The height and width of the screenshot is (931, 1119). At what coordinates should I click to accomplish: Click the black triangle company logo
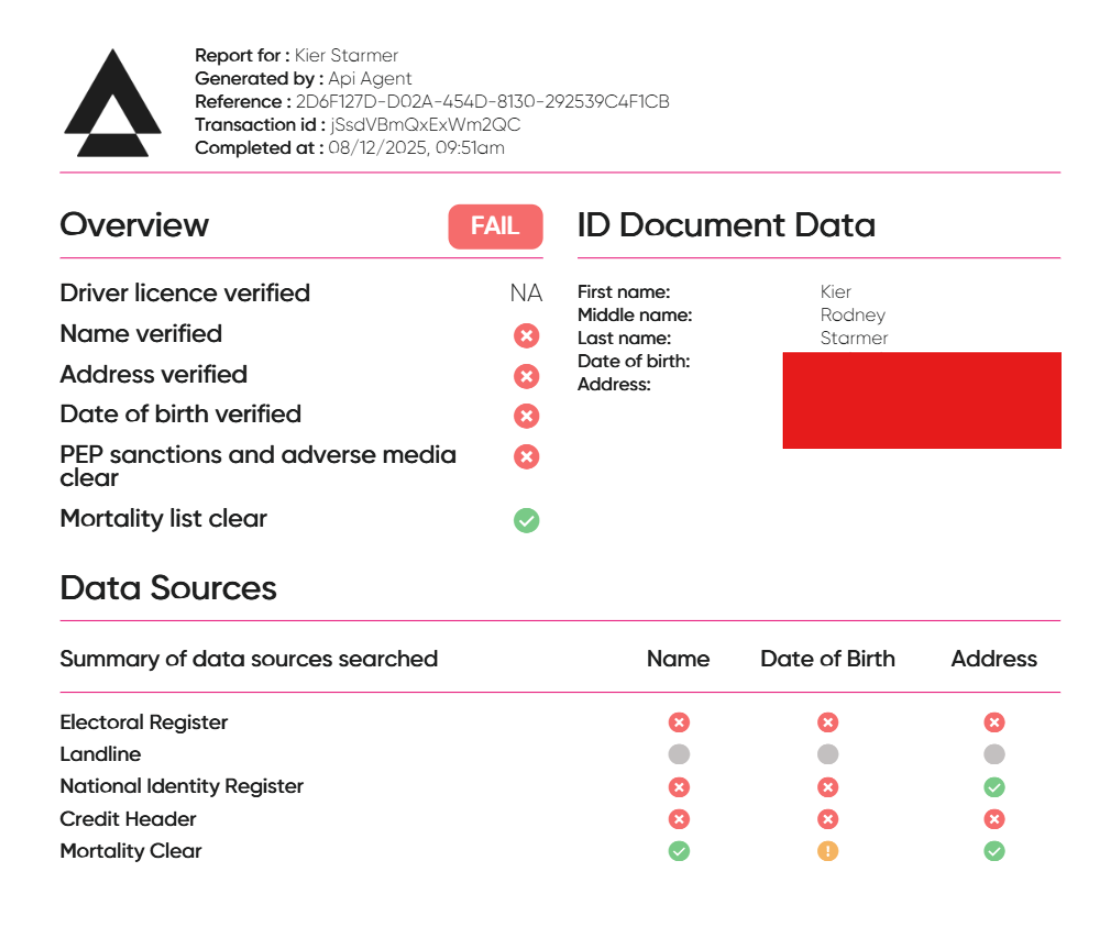click(113, 103)
